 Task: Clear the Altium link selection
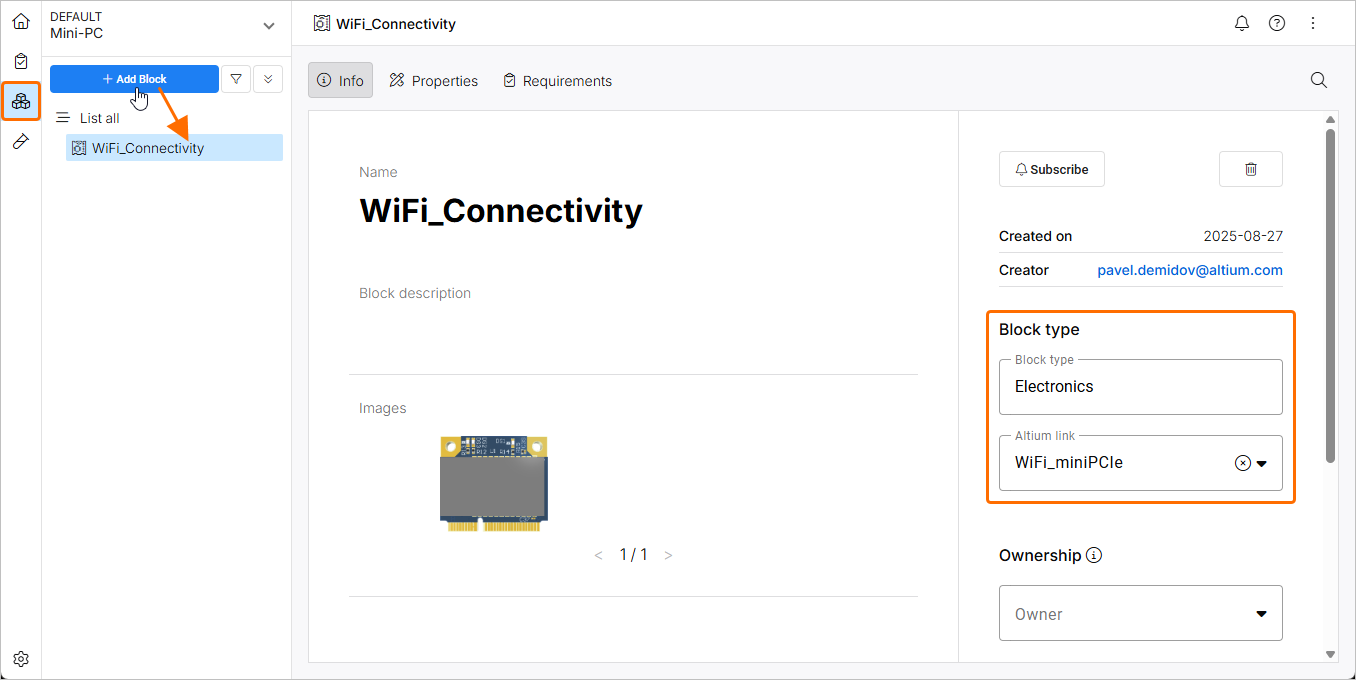click(x=1242, y=463)
